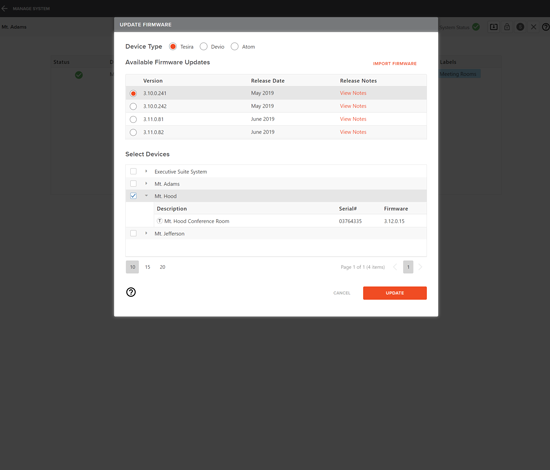Show 15 items per page
The width and height of the screenshot is (550, 470).
[x=148, y=267]
